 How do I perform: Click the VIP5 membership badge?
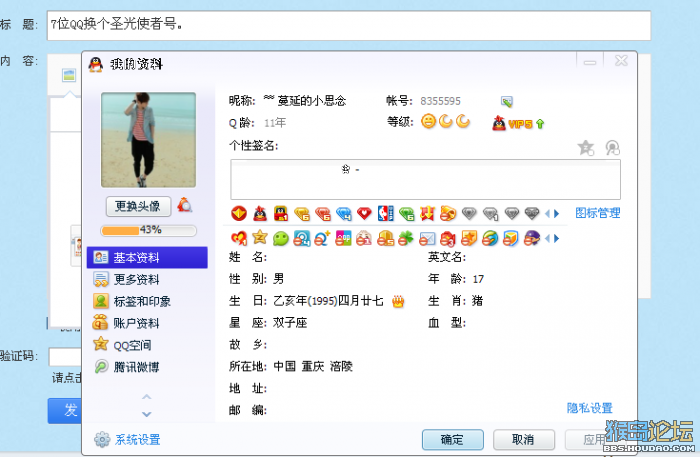(x=520, y=124)
